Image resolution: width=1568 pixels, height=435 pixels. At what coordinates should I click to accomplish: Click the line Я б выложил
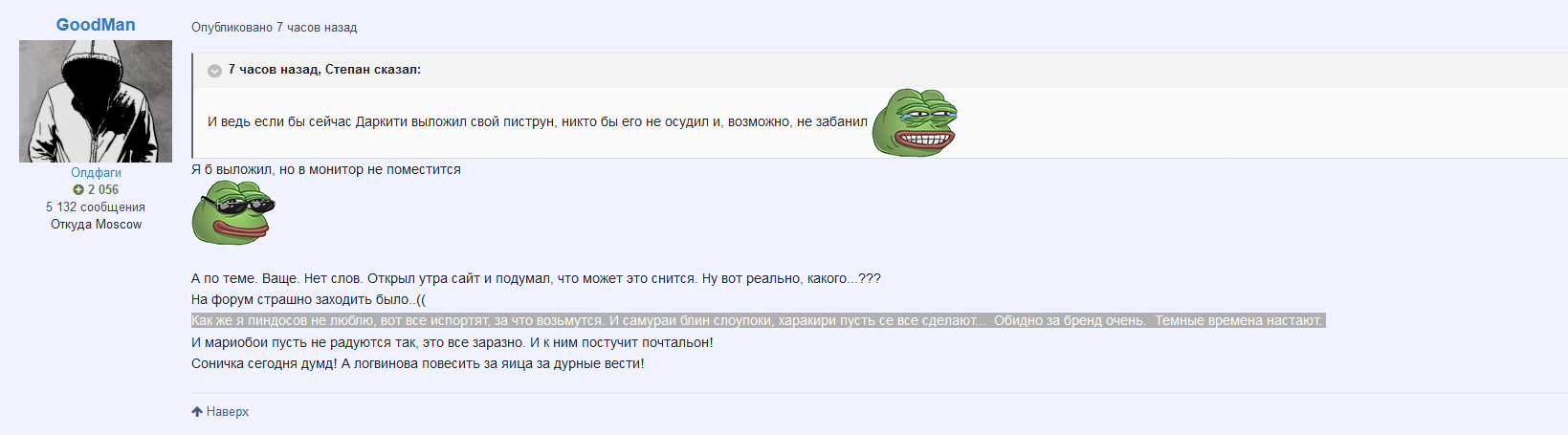(x=326, y=170)
